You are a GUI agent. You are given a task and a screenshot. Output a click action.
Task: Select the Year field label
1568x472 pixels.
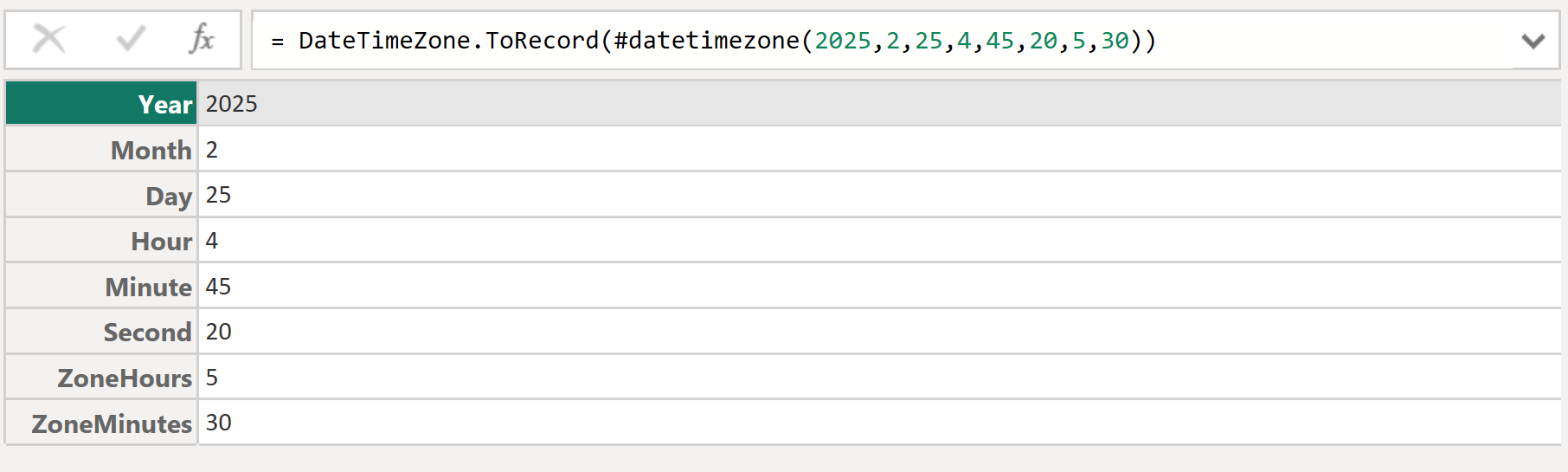164,105
